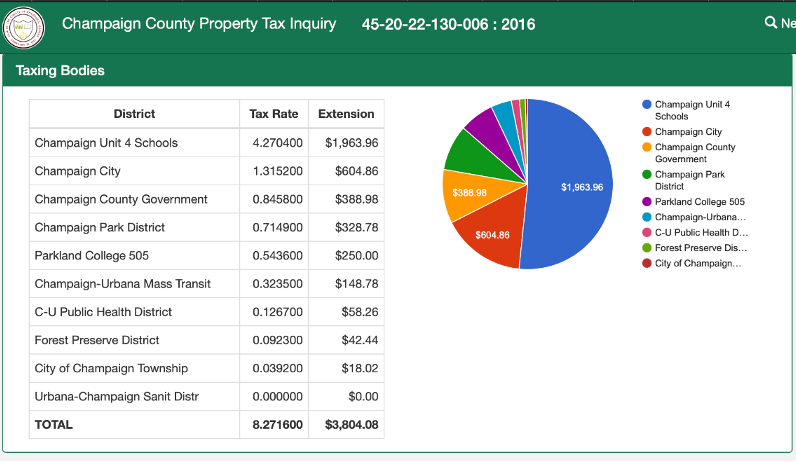796x462 pixels.
Task: Click extension $604.86 in table
Action: click(x=356, y=171)
